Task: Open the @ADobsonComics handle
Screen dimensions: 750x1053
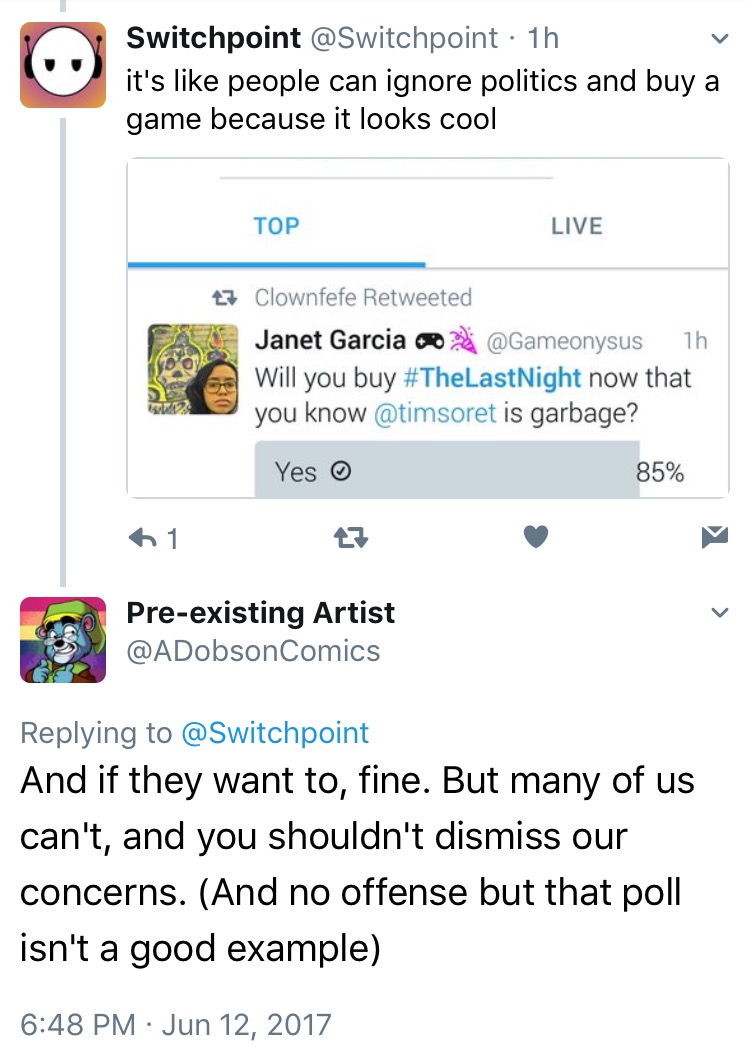Action: [x=253, y=651]
